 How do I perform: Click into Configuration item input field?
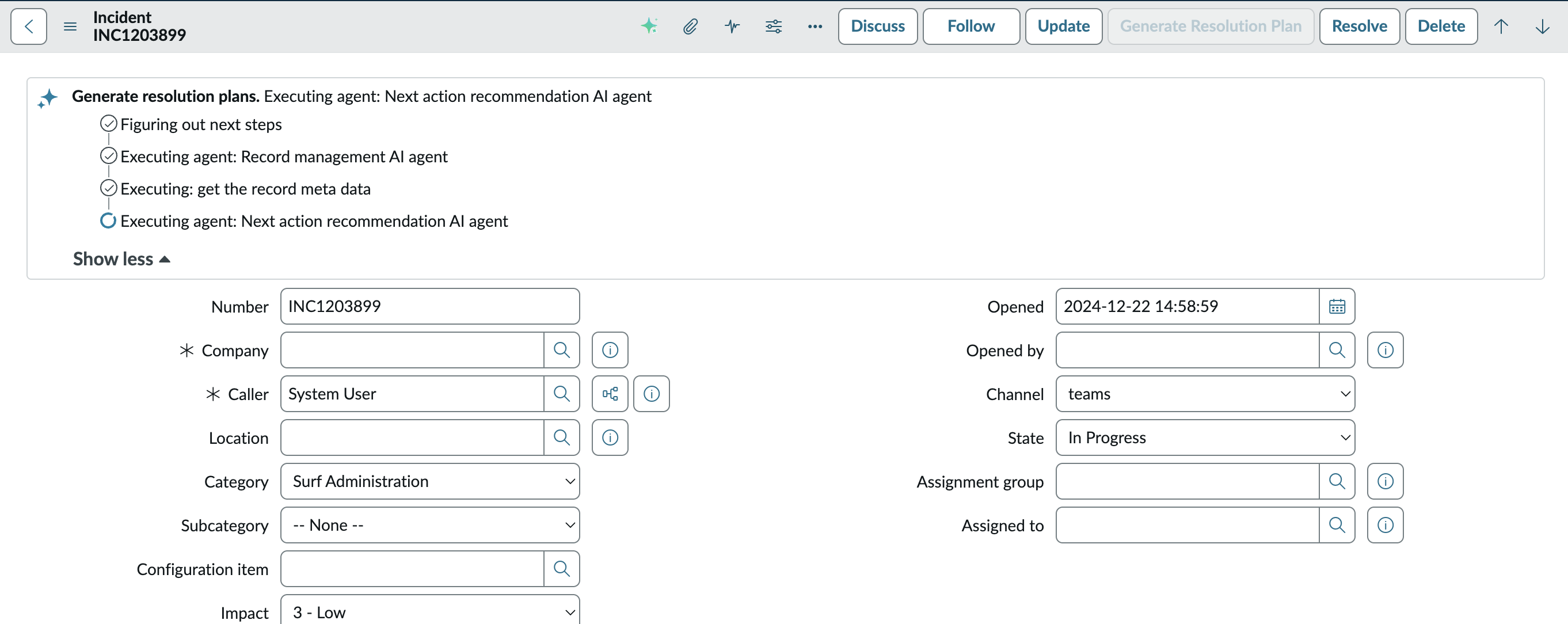tap(412, 569)
